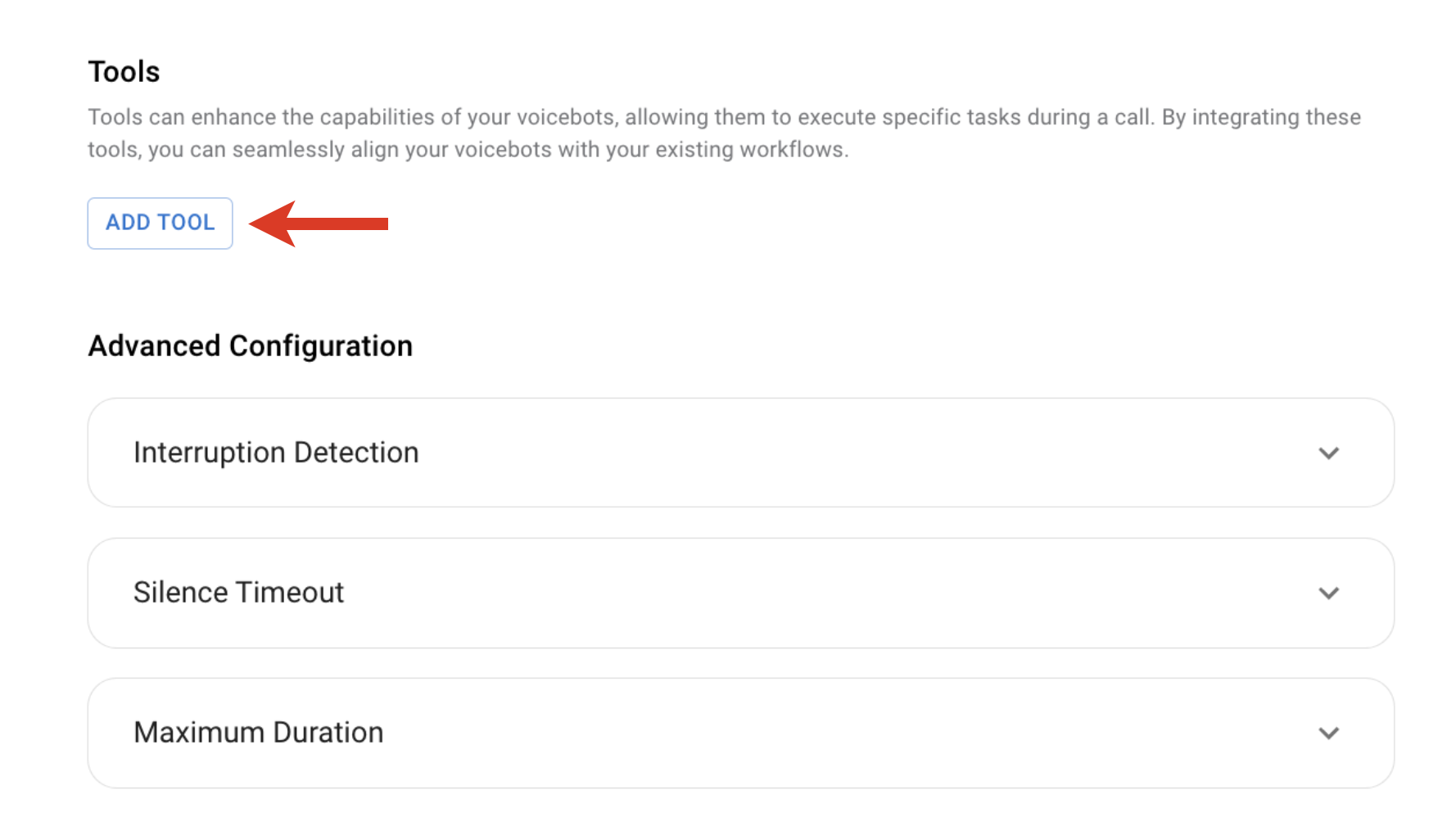
Task: Click the Tools section heading
Action: pos(124,72)
